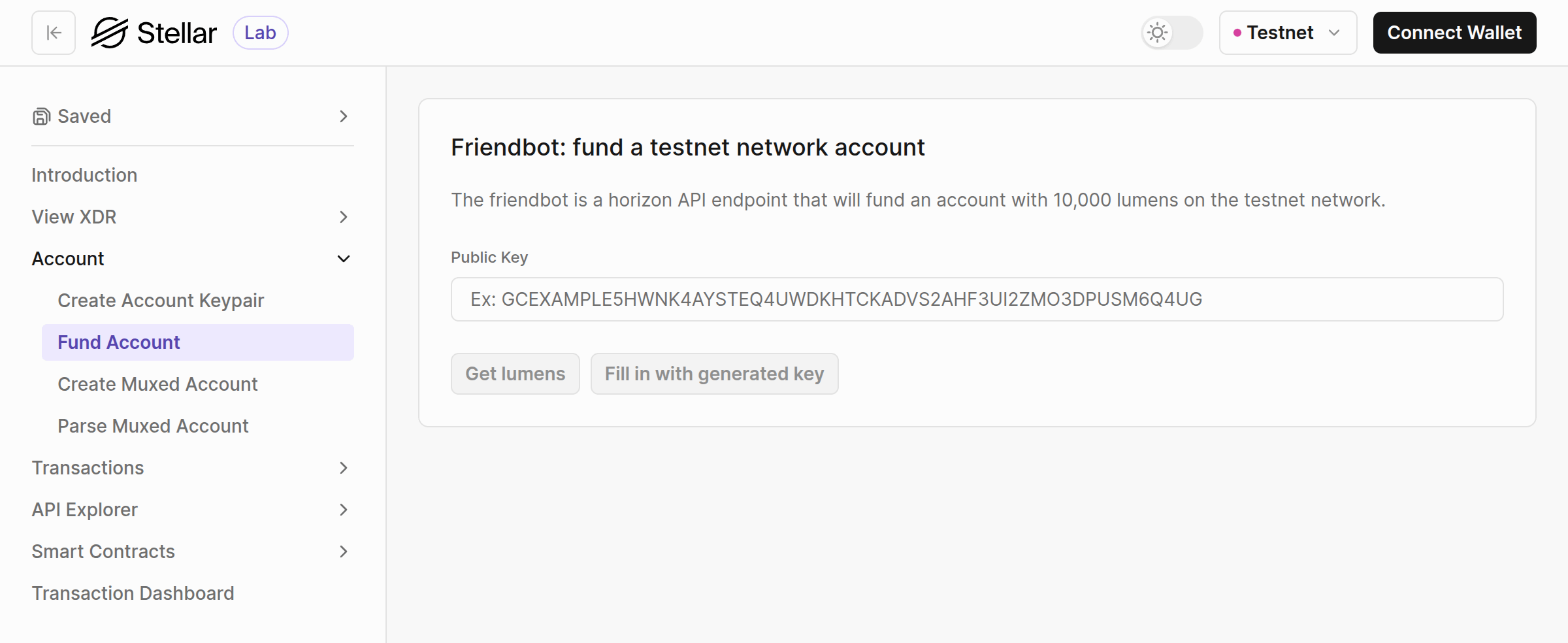The height and width of the screenshot is (643, 1568).
Task: Collapse the left sidebar panel
Action: (x=52, y=32)
